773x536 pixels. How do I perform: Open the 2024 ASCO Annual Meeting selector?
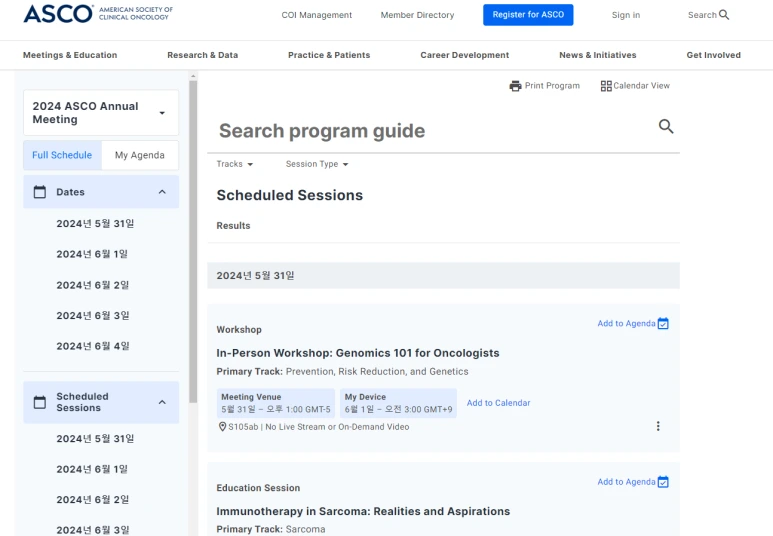click(101, 113)
